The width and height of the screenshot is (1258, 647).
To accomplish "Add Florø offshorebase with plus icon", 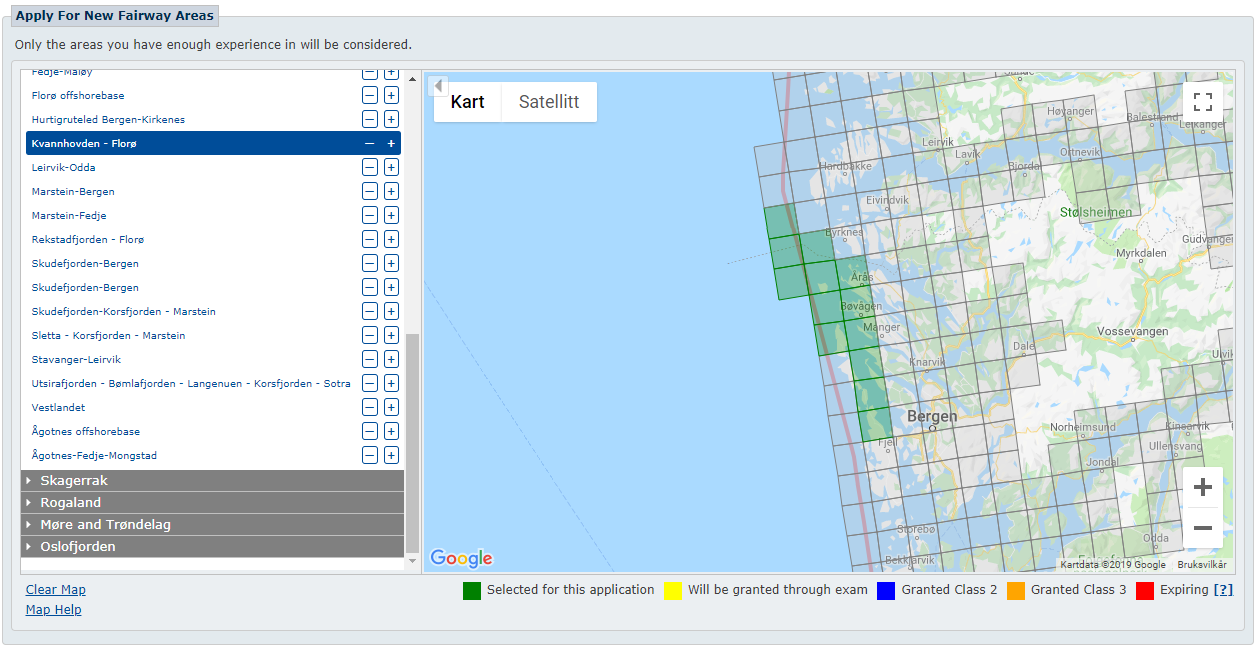I will [x=391, y=96].
